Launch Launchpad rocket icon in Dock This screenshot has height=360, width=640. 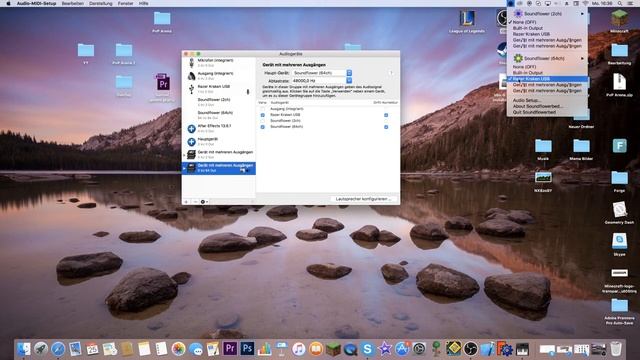[40, 349]
